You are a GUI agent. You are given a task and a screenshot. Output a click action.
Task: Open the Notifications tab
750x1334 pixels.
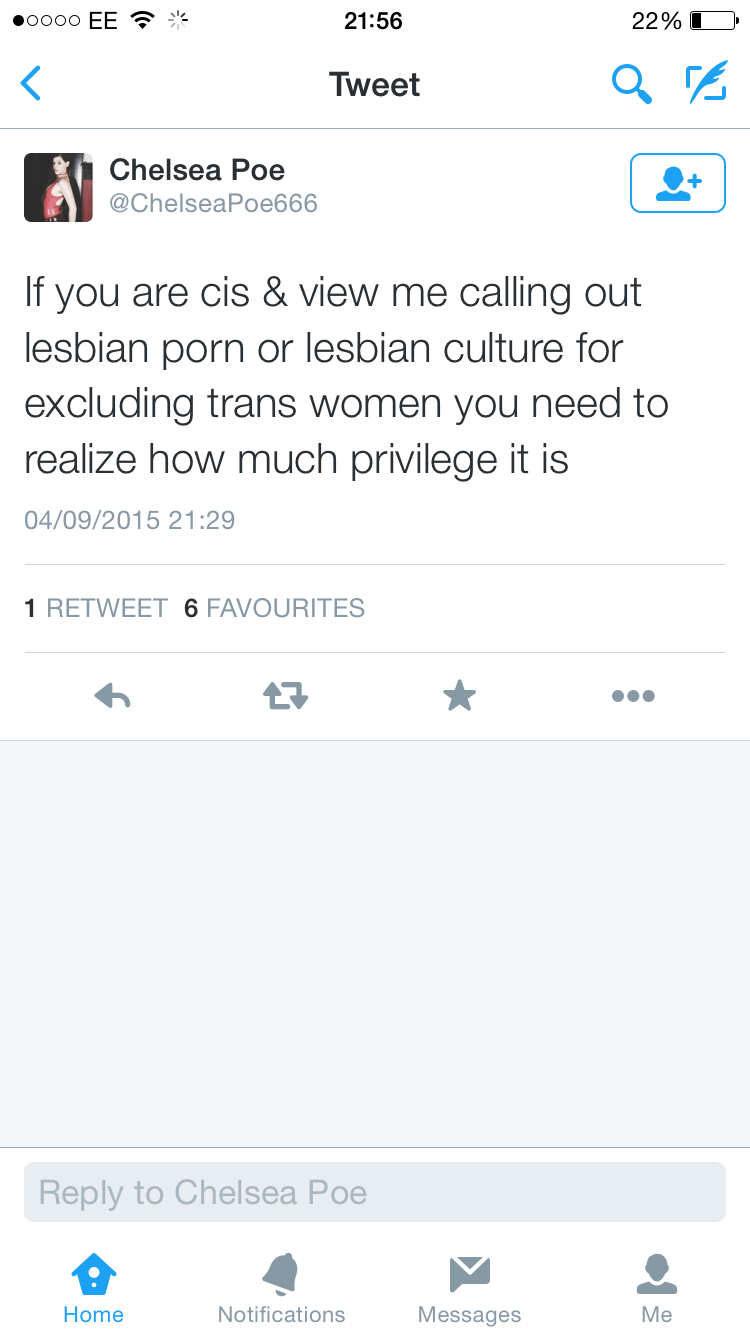pos(281,1288)
